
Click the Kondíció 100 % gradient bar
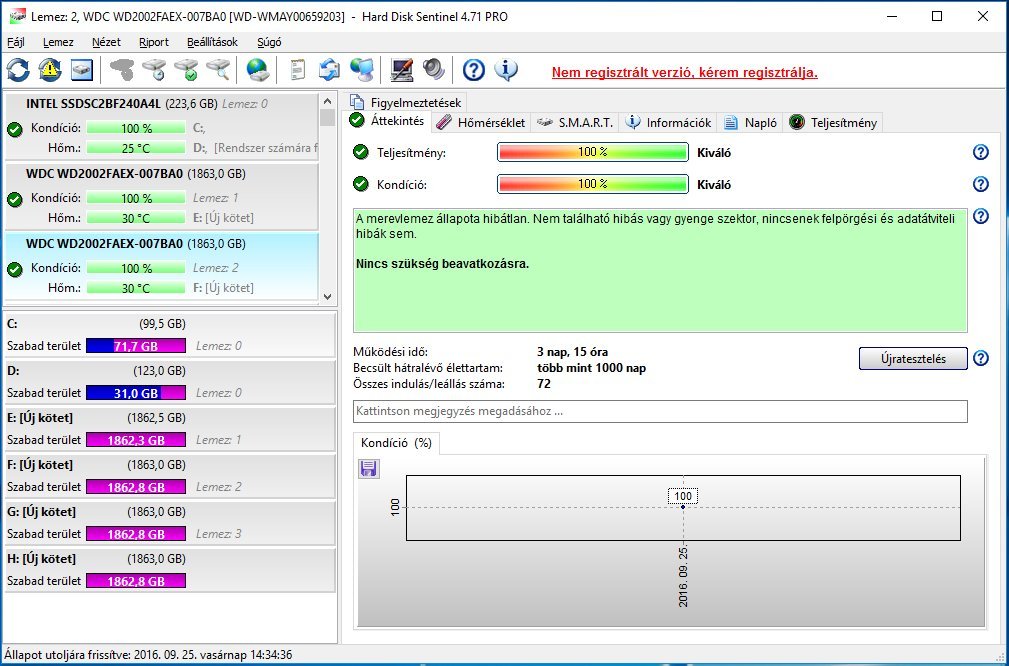(593, 184)
